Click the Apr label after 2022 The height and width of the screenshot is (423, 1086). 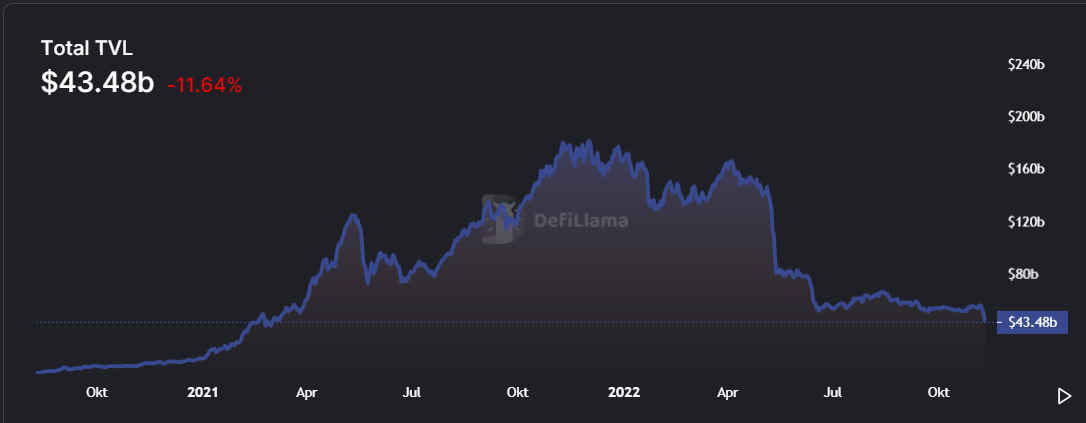728,393
